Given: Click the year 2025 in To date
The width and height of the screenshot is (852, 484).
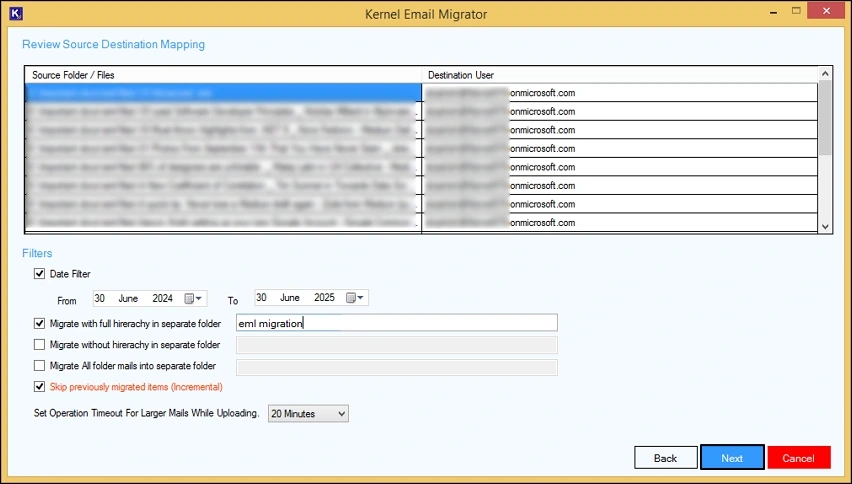Looking at the screenshot, I should point(324,298).
